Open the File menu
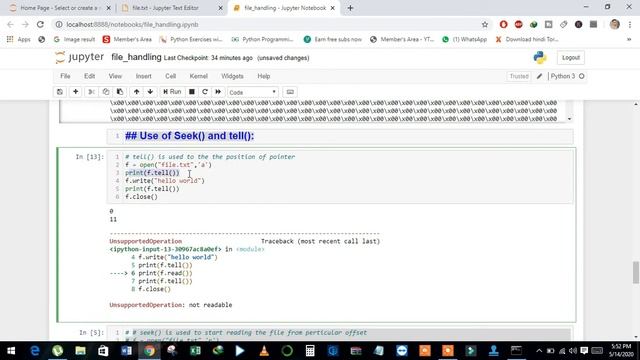The width and height of the screenshot is (640, 360). pyautogui.click(x=65, y=76)
